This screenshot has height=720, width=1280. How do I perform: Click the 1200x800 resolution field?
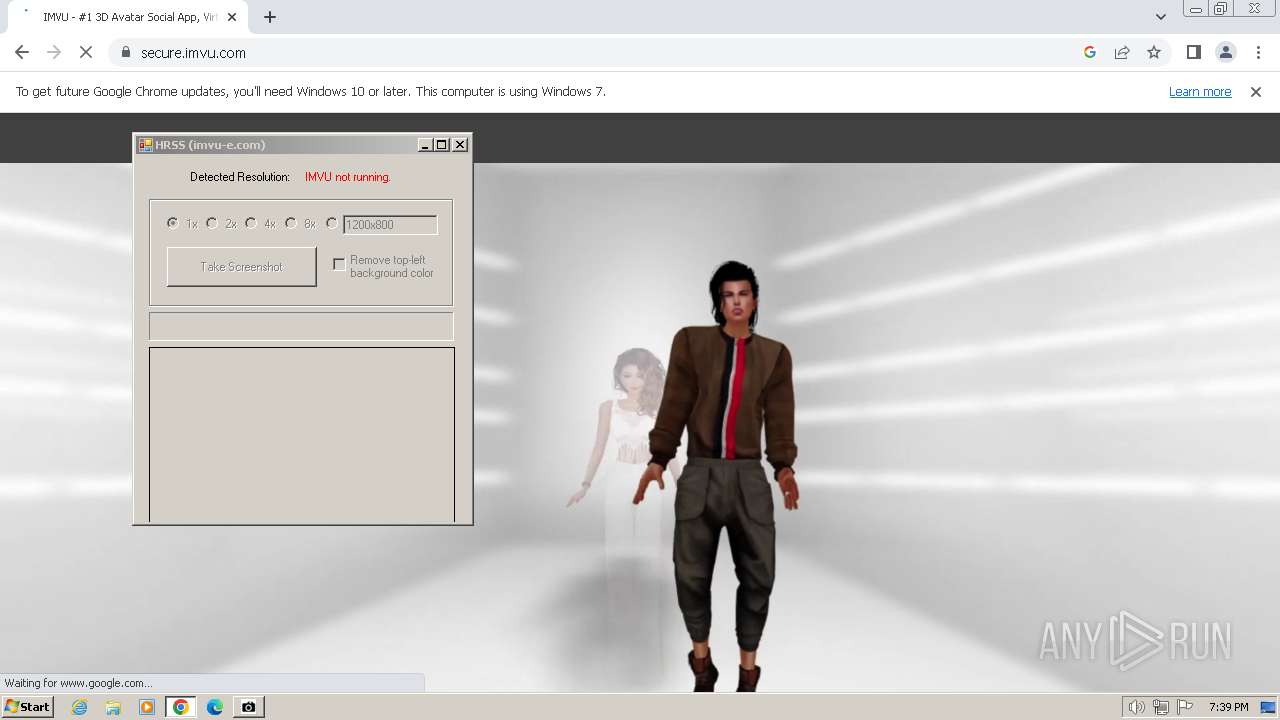pos(390,225)
